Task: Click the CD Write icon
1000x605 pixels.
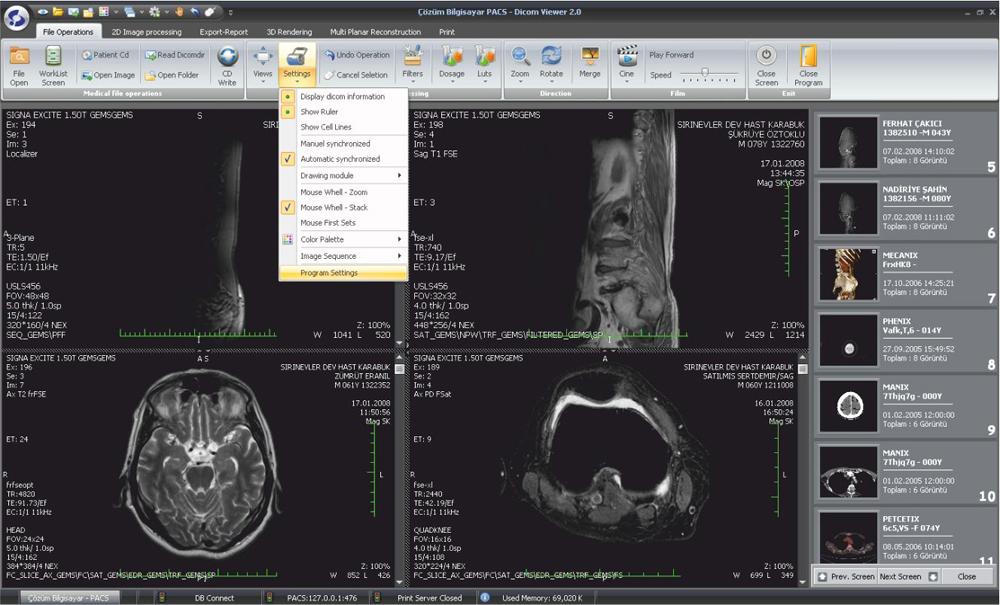Action: pos(227,57)
